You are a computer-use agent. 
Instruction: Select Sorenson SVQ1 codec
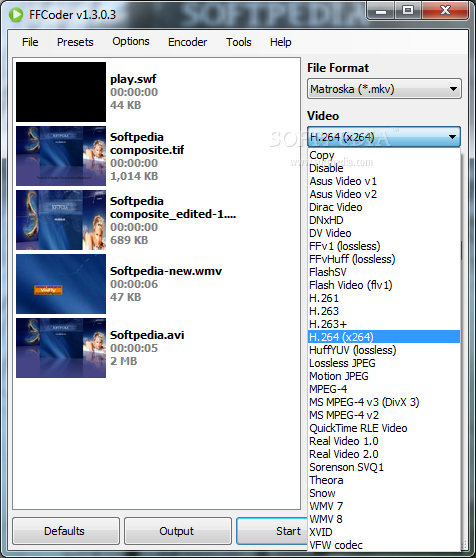click(384, 467)
